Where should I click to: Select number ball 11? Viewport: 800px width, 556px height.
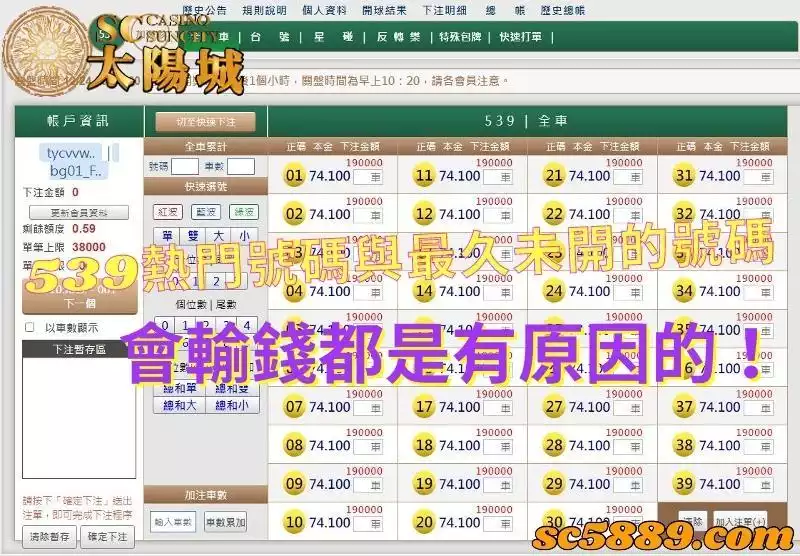[x=424, y=176]
